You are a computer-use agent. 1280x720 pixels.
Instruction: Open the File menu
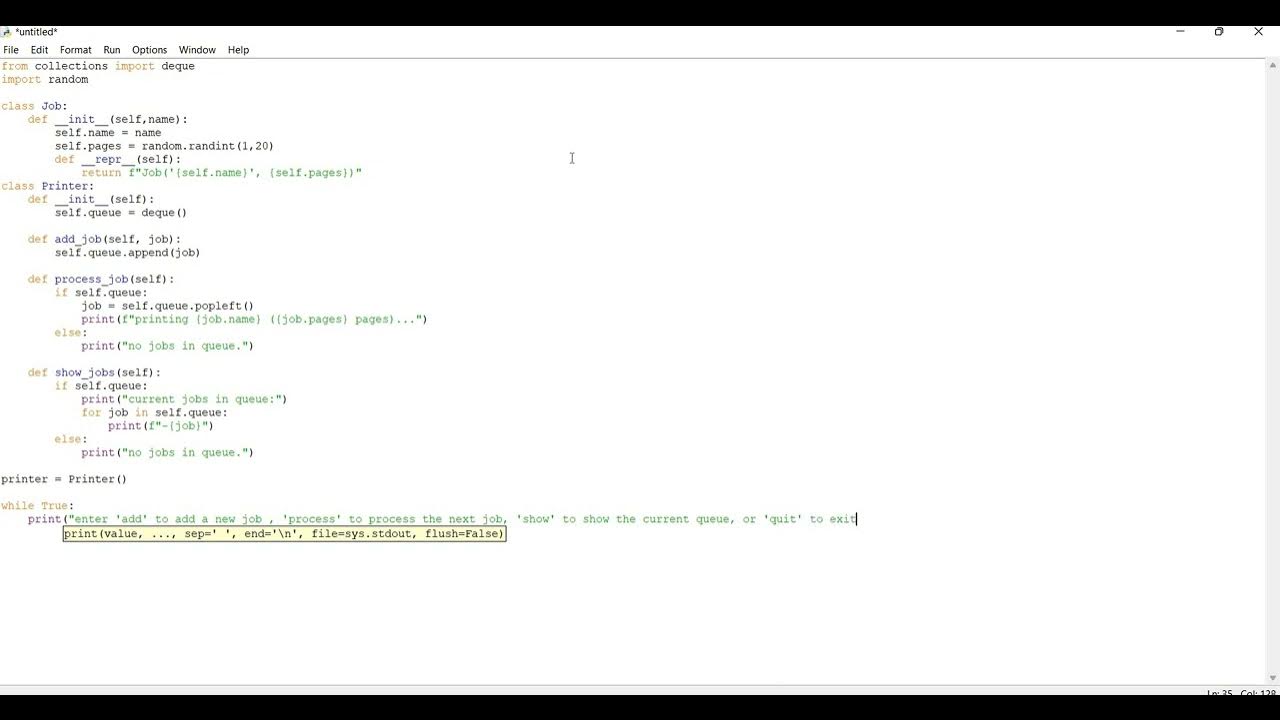click(x=11, y=50)
